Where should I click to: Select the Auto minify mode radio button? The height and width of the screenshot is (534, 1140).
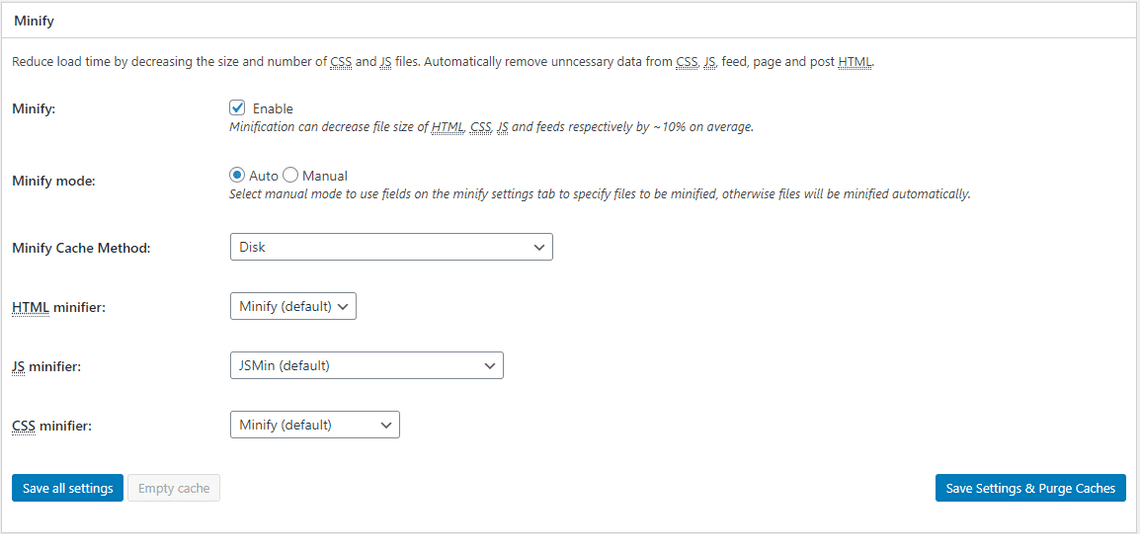tap(238, 175)
